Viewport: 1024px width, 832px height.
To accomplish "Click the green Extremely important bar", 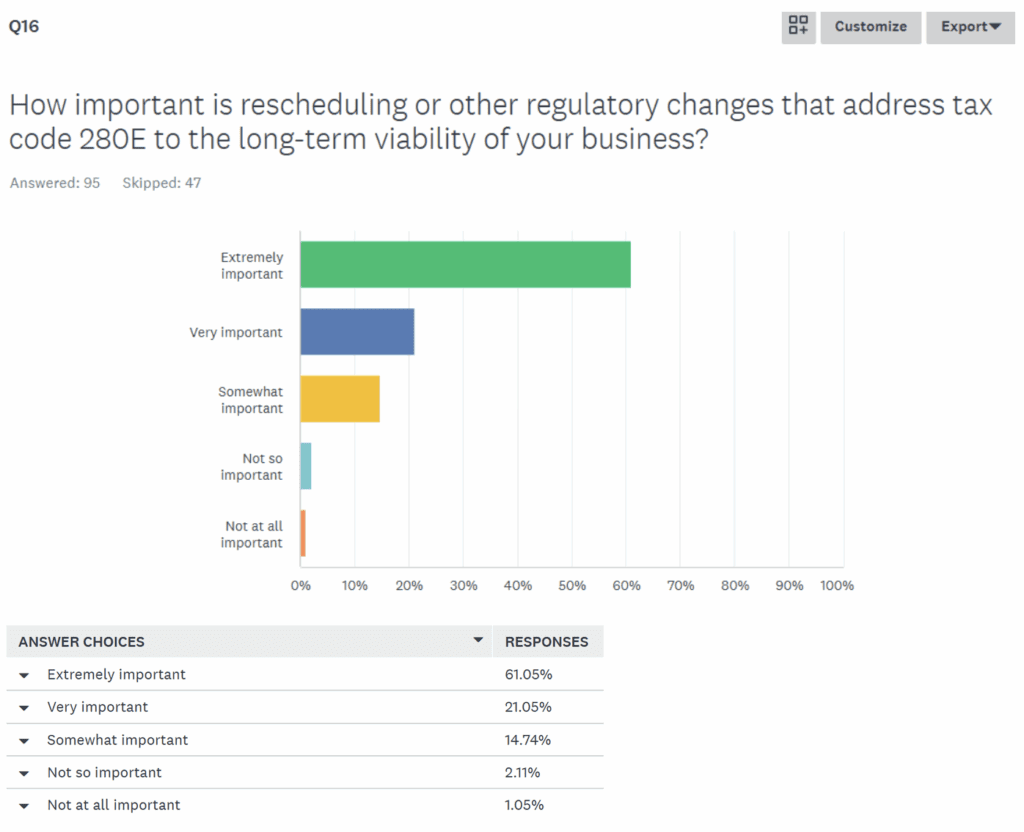I will click(465, 265).
